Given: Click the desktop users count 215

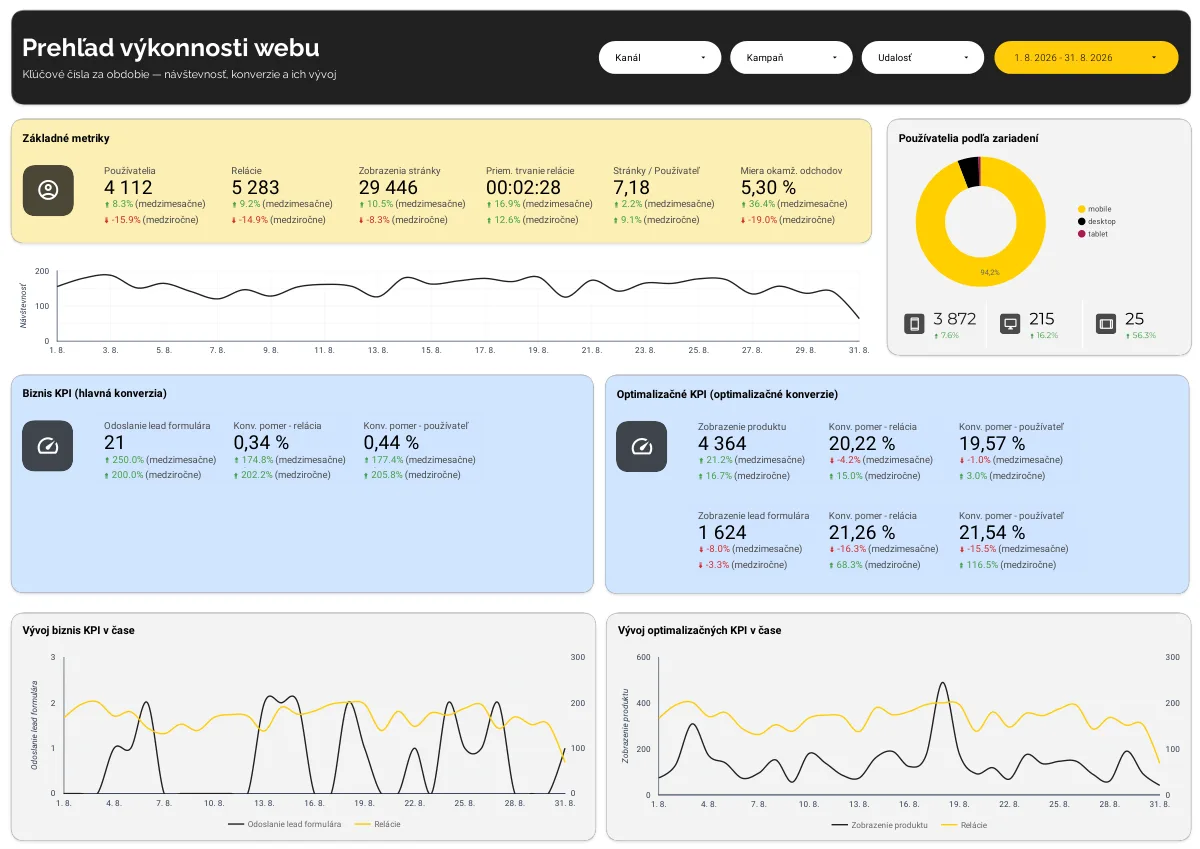Looking at the screenshot, I should click(x=1042, y=319).
